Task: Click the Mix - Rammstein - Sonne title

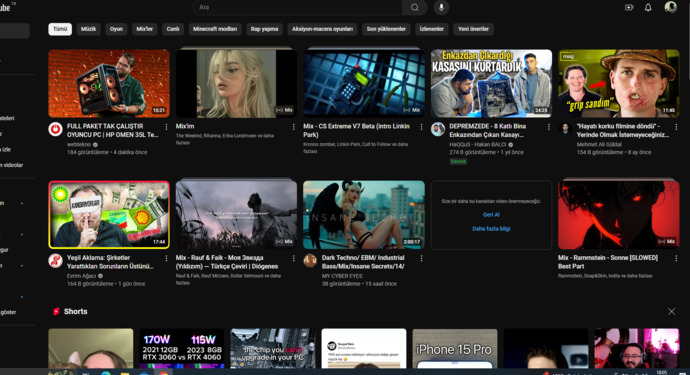Action: [608, 262]
